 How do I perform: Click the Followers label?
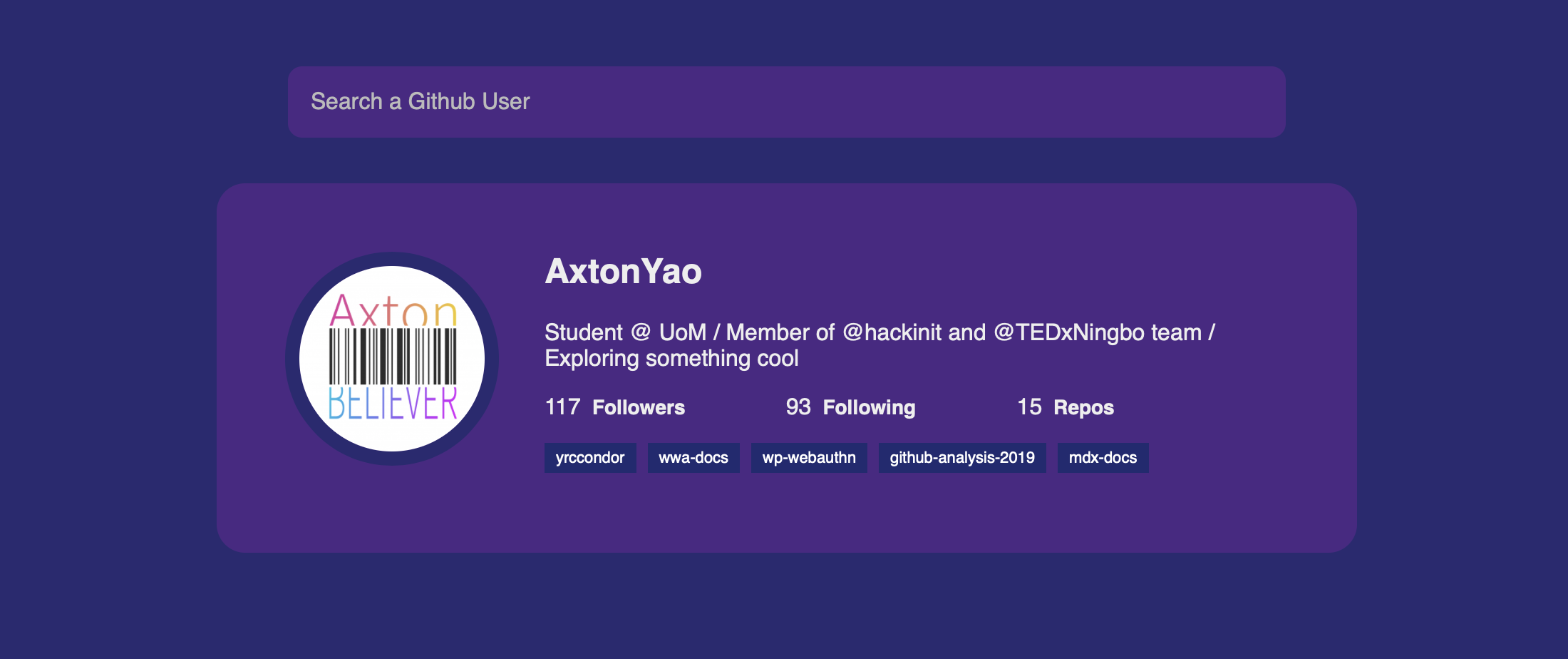[x=638, y=407]
